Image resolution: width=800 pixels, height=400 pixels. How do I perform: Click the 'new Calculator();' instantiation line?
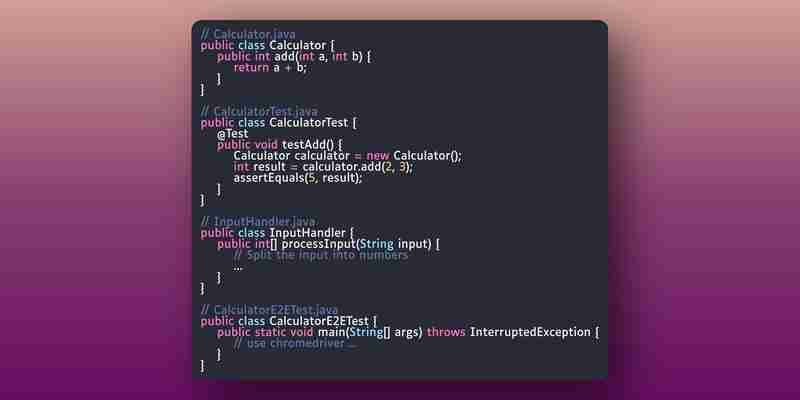coord(347,156)
